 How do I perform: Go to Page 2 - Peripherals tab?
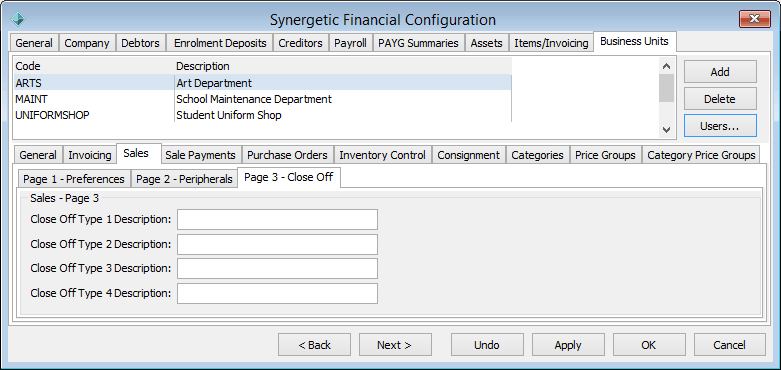(x=184, y=179)
